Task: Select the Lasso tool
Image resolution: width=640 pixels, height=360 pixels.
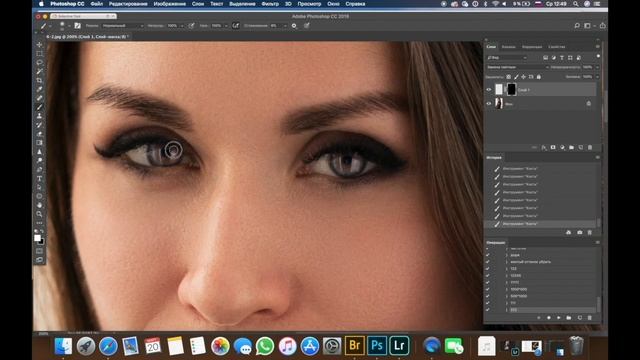Action: (x=39, y=63)
